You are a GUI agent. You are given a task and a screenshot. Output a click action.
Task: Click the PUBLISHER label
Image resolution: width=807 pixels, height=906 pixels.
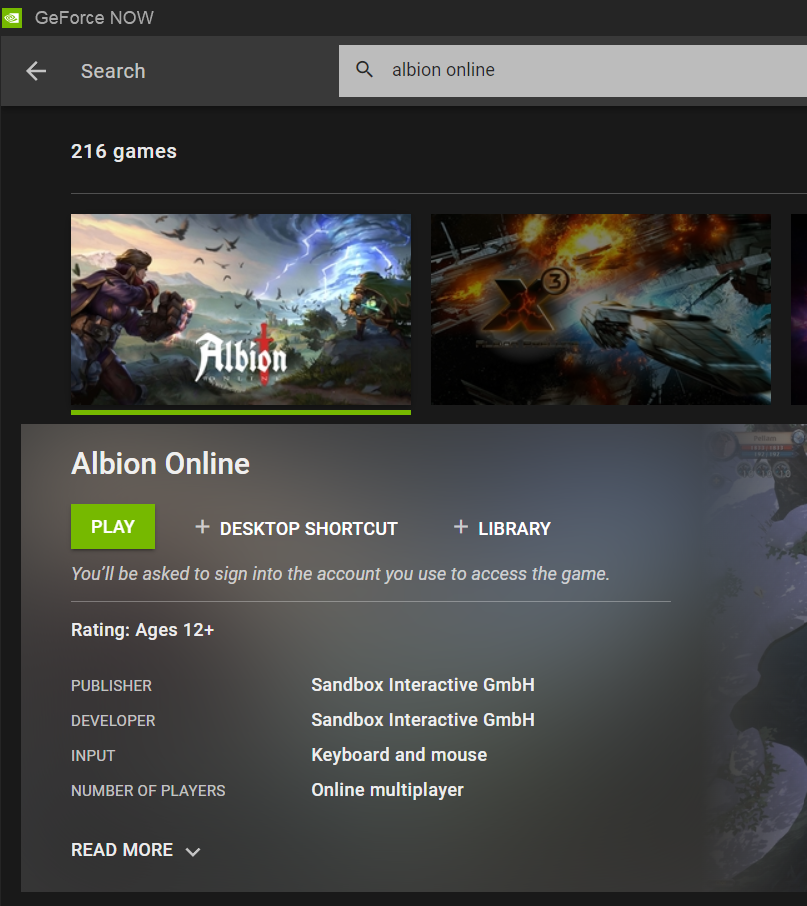click(x=111, y=686)
